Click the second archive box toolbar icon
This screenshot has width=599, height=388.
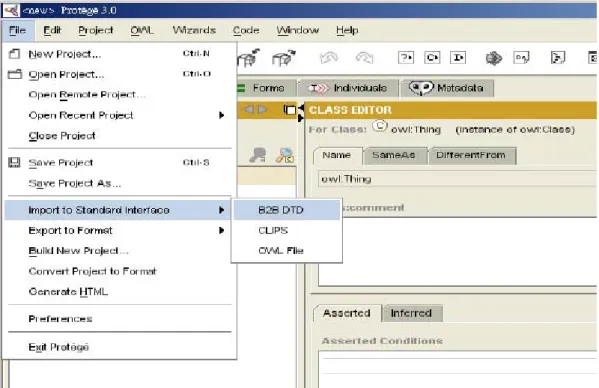[284, 58]
